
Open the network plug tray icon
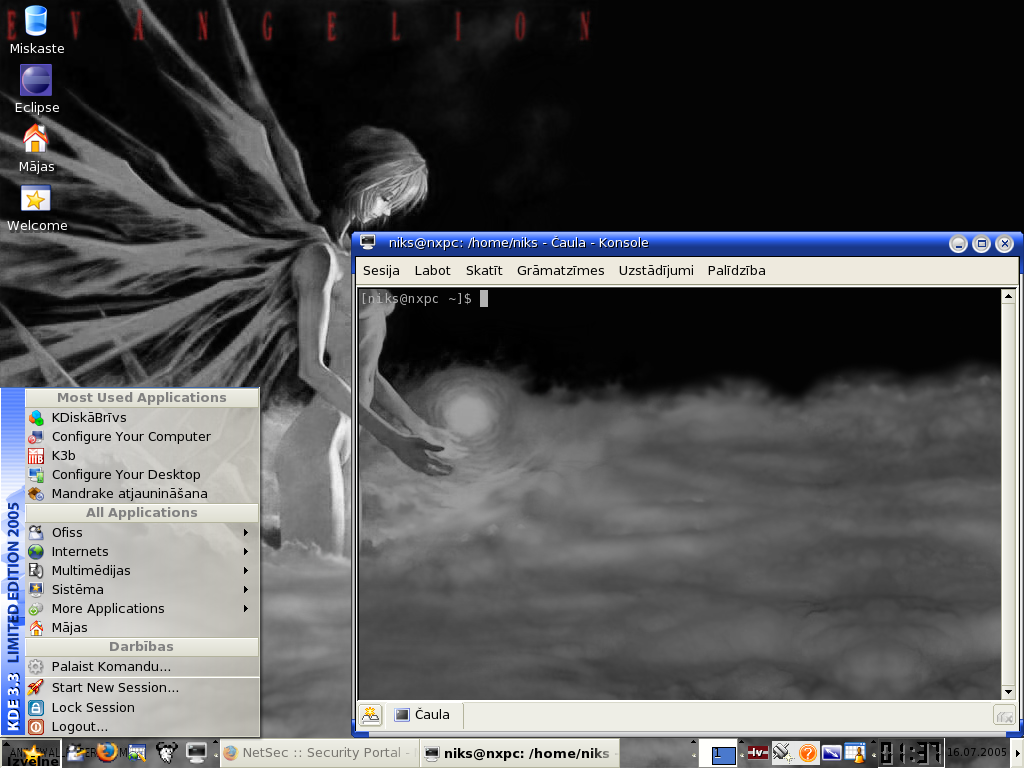[x=782, y=753]
